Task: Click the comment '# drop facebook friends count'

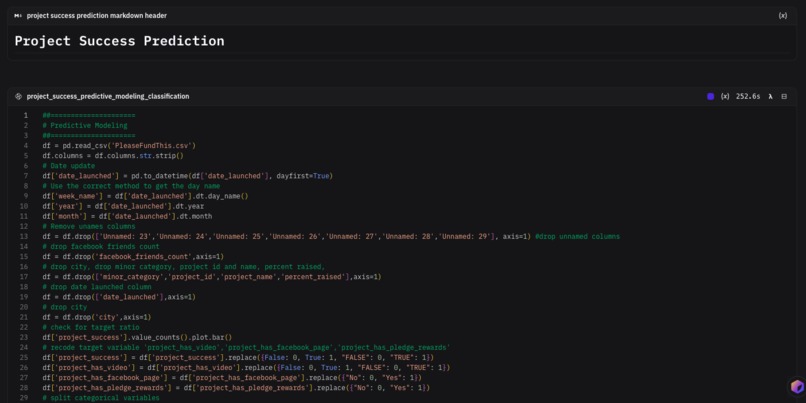Action: click(x=101, y=247)
